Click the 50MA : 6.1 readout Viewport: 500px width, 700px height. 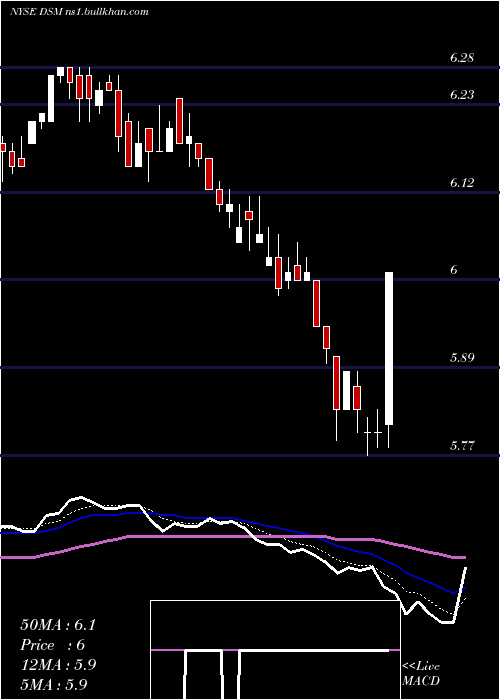[x=58, y=625]
